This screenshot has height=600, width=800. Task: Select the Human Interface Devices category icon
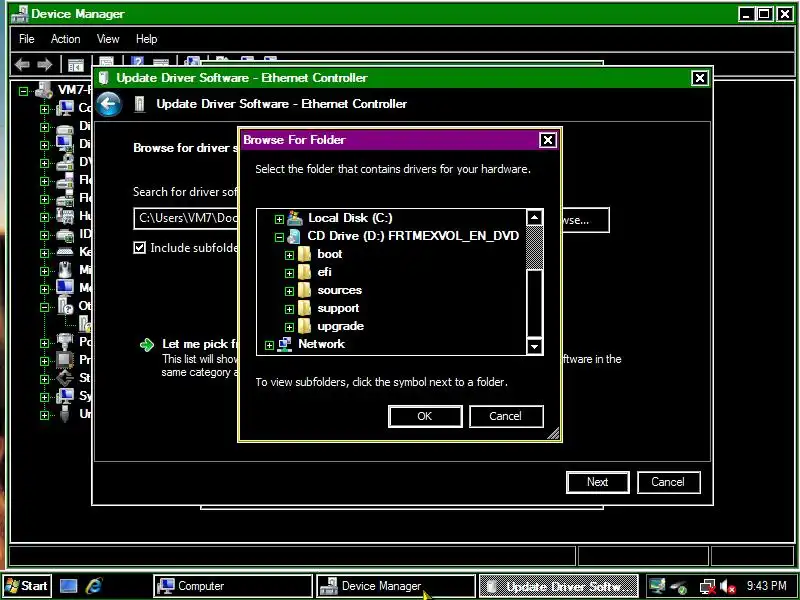(x=65, y=216)
